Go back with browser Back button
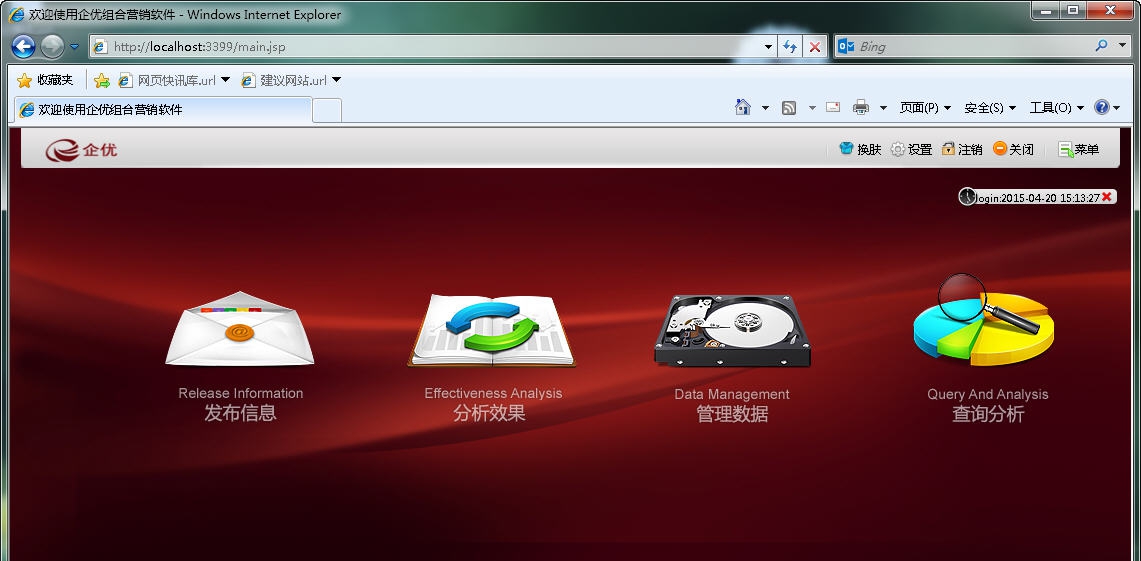 [x=23, y=47]
